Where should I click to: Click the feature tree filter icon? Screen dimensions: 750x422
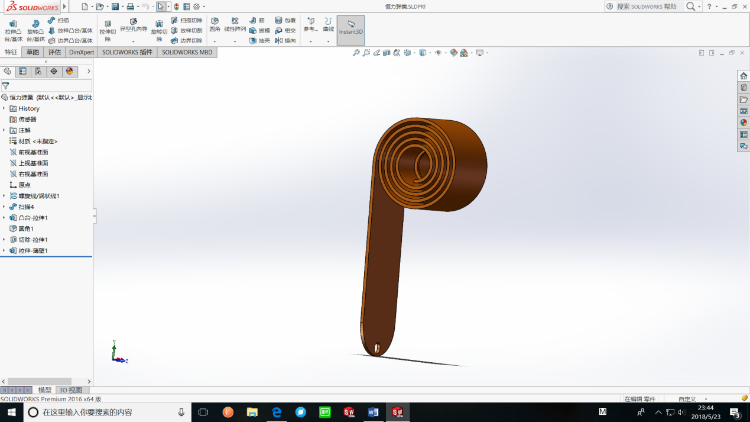pos(6,86)
